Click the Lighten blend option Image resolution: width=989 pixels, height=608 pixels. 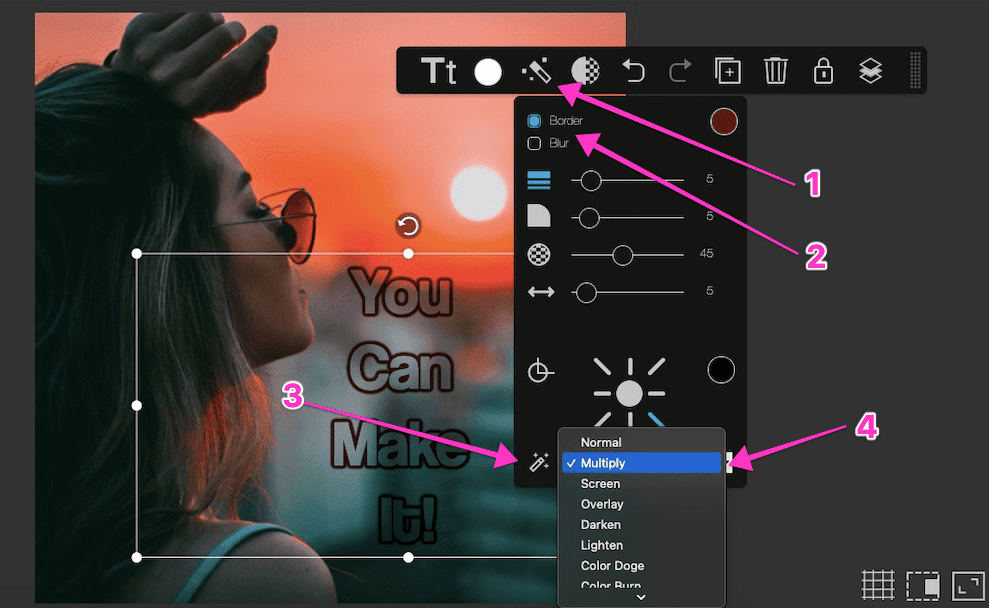(x=602, y=545)
